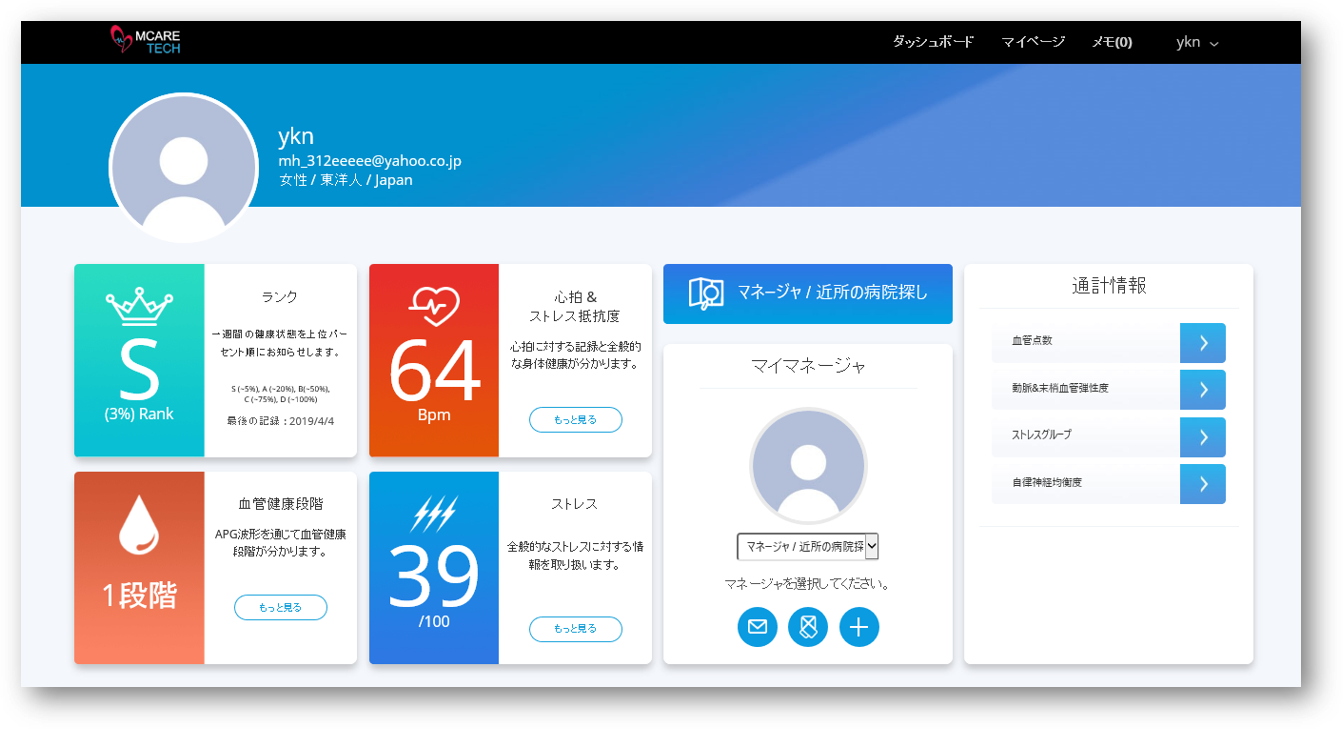Expand the 血管点数 arrow
The width and height of the screenshot is (1343, 729).
[1203, 342]
